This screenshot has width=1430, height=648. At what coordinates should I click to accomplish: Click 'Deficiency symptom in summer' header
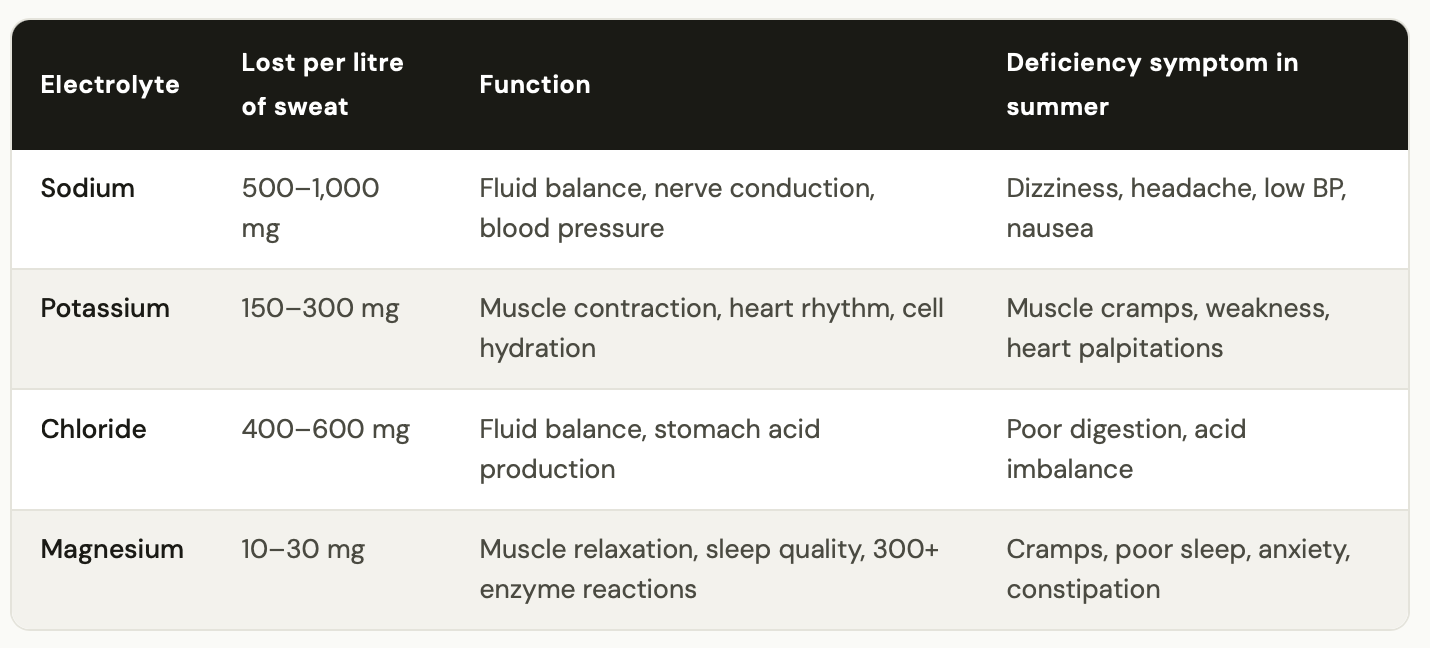point(1152,85)
